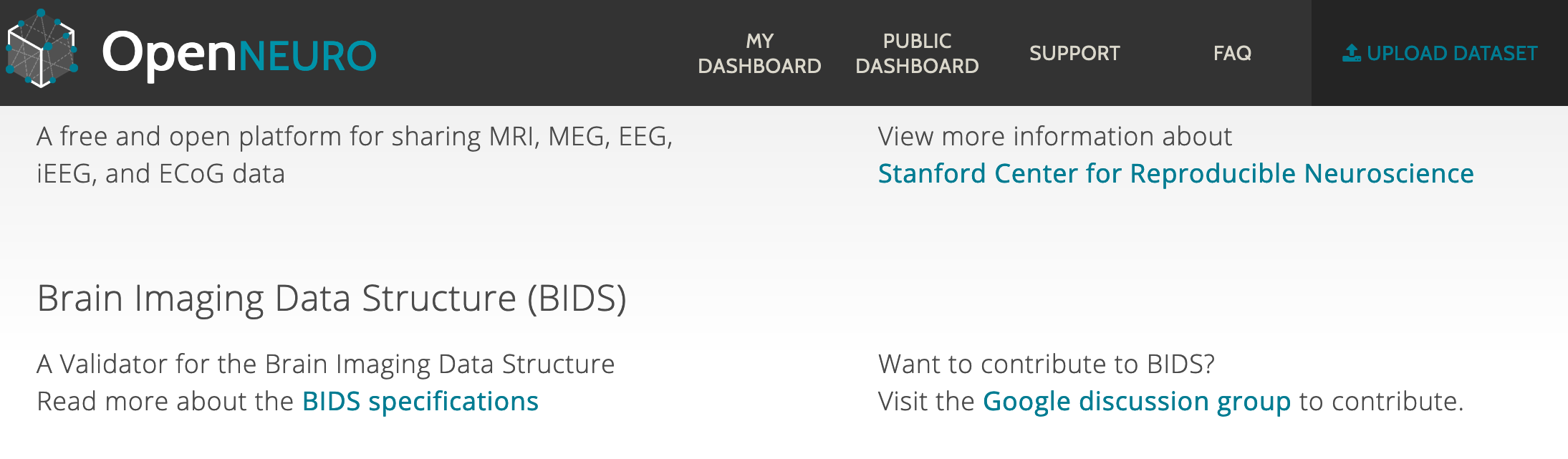This screenshot has width=1568, height=459.
Task: Click the upload arrow icon
Action: click(1351, 53)
